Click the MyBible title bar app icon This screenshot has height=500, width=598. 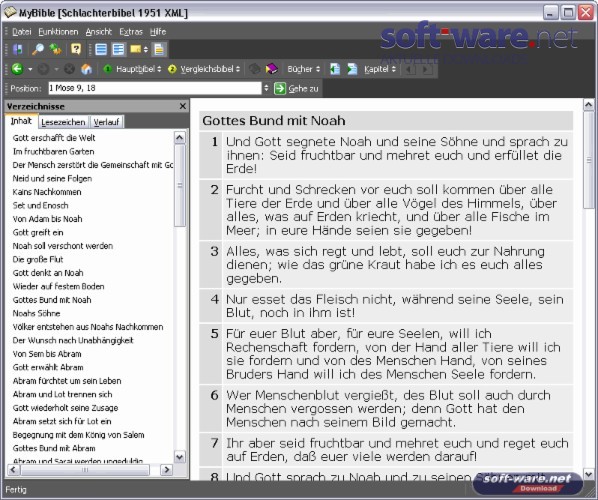(x=10, y=13)
